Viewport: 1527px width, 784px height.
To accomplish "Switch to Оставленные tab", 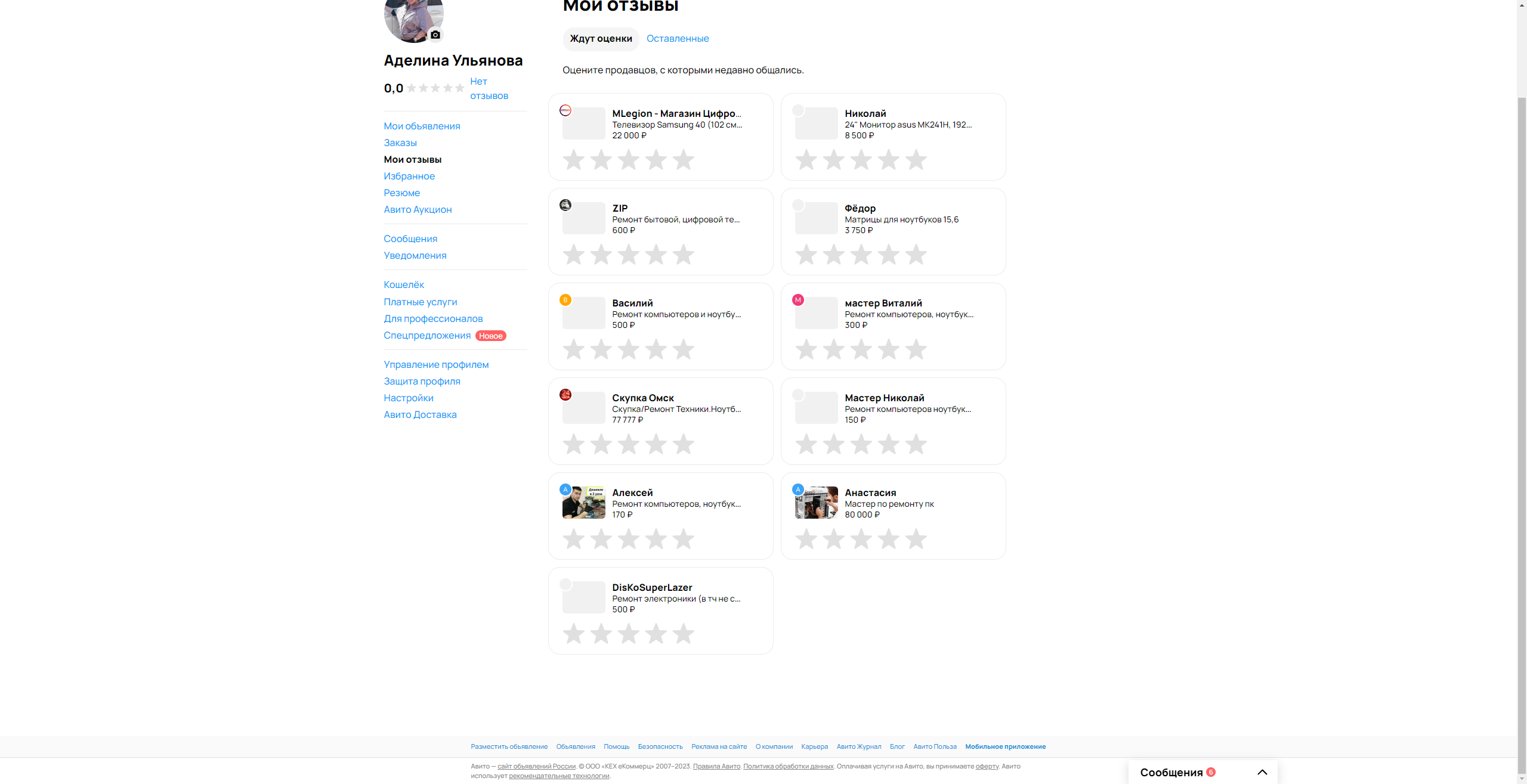I will point(678,39).
